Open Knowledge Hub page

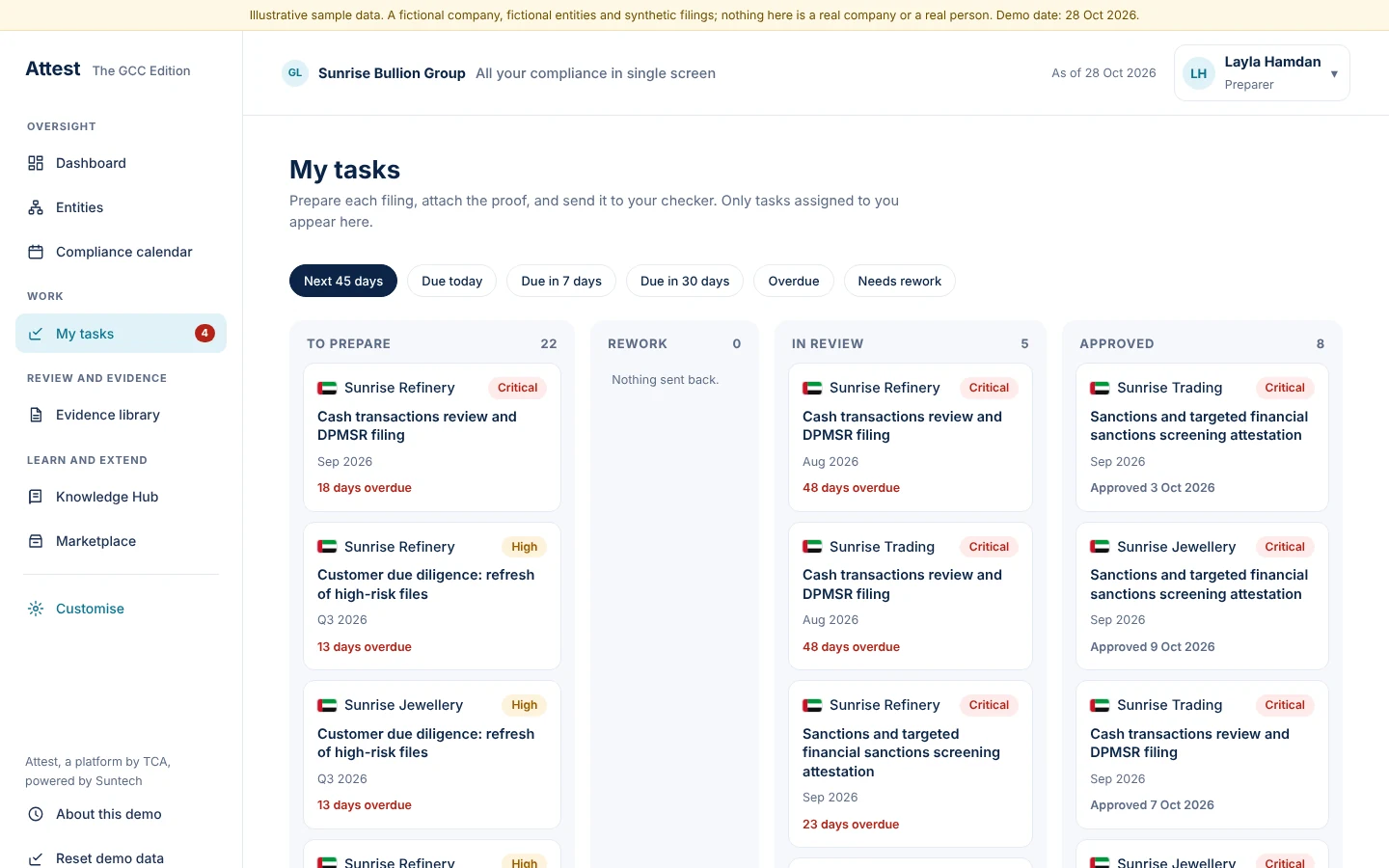coord(121,497)
